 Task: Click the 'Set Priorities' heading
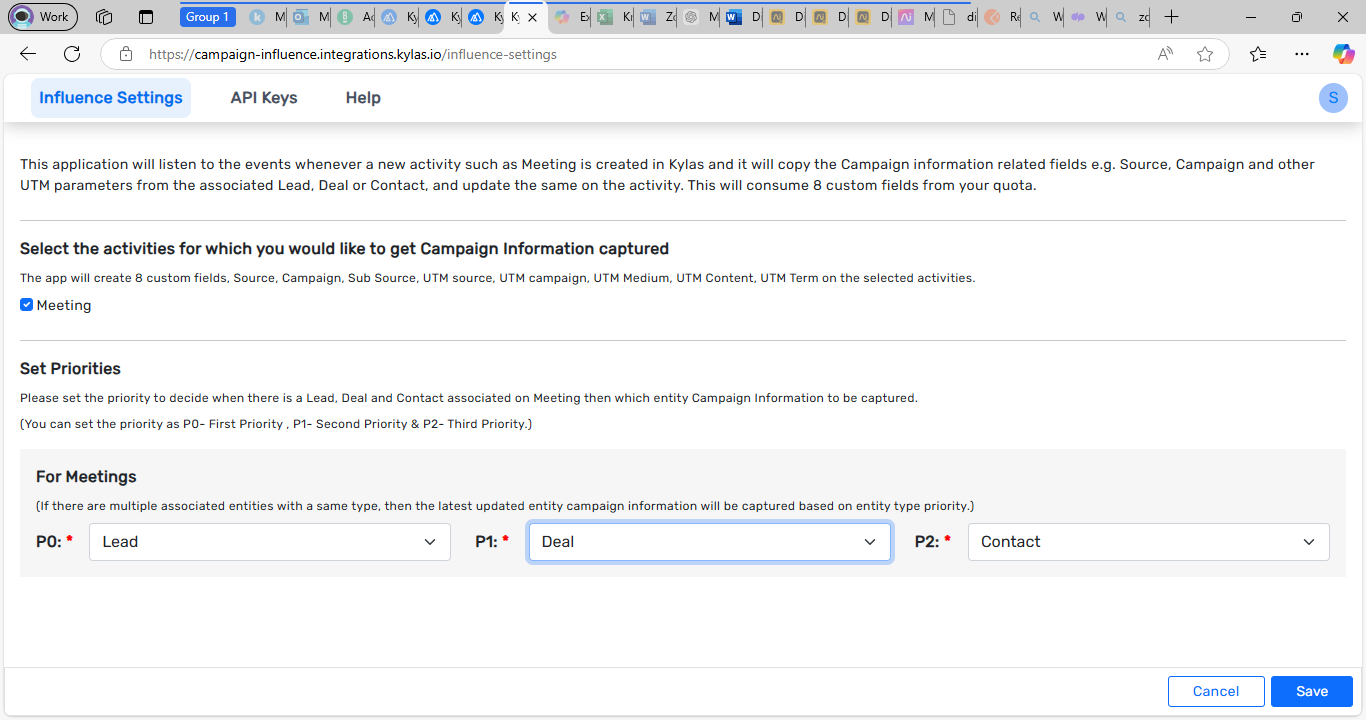coord(70,369)
